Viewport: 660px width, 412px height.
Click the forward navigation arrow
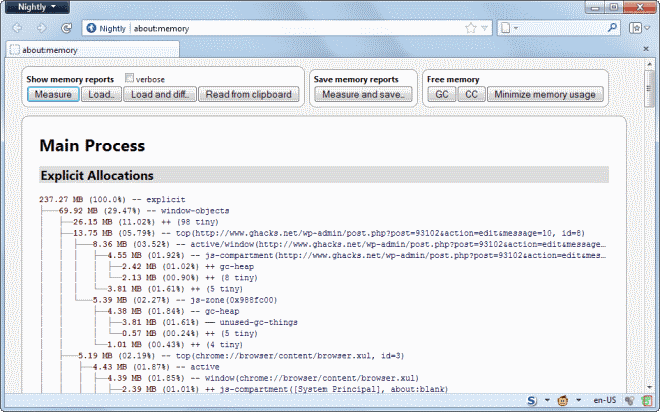click(41, 27)
